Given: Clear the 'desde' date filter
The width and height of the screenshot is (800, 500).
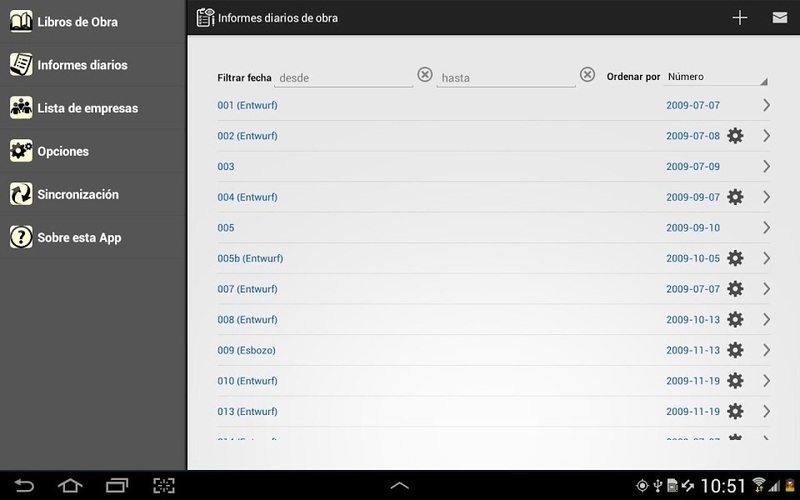Looking at the screenshot, I should coord(425,76).
